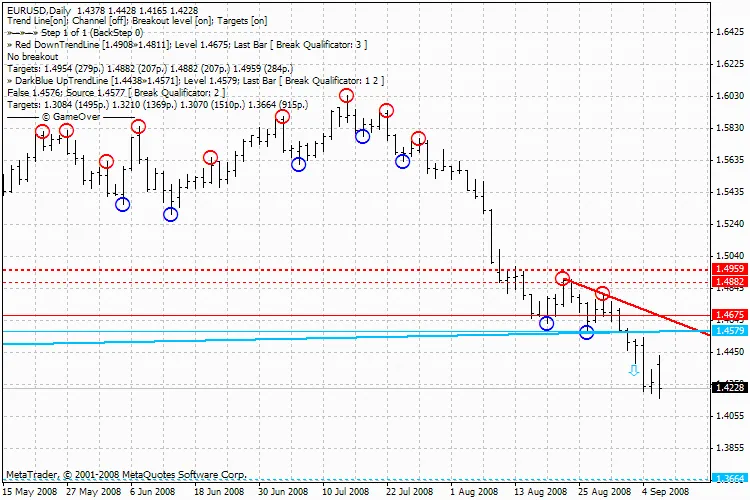The width and height of the screenshot is (750, 500).
Task: Click the 13 Aug 2008 date on time axis
Action: (532, 492)
